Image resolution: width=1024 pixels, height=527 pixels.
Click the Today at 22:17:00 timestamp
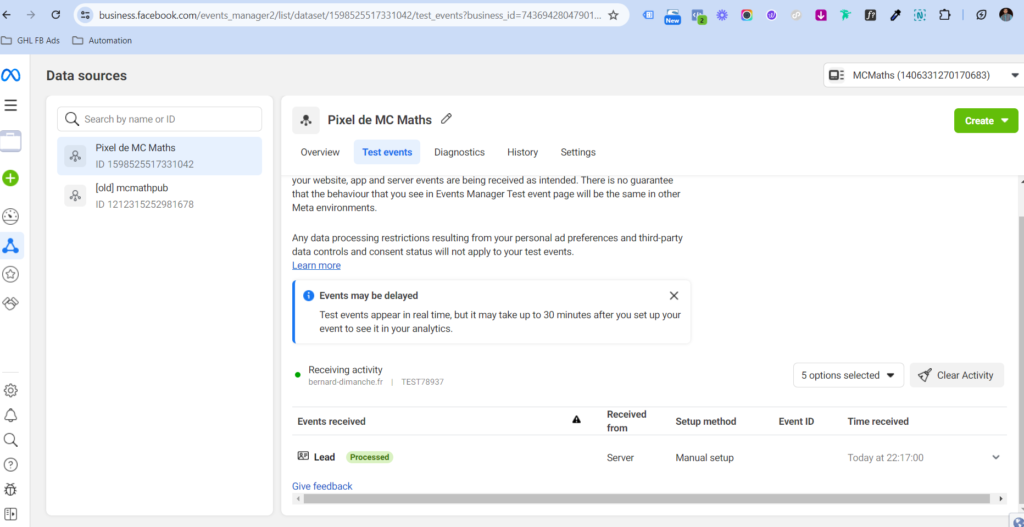[x=886, y=458]
